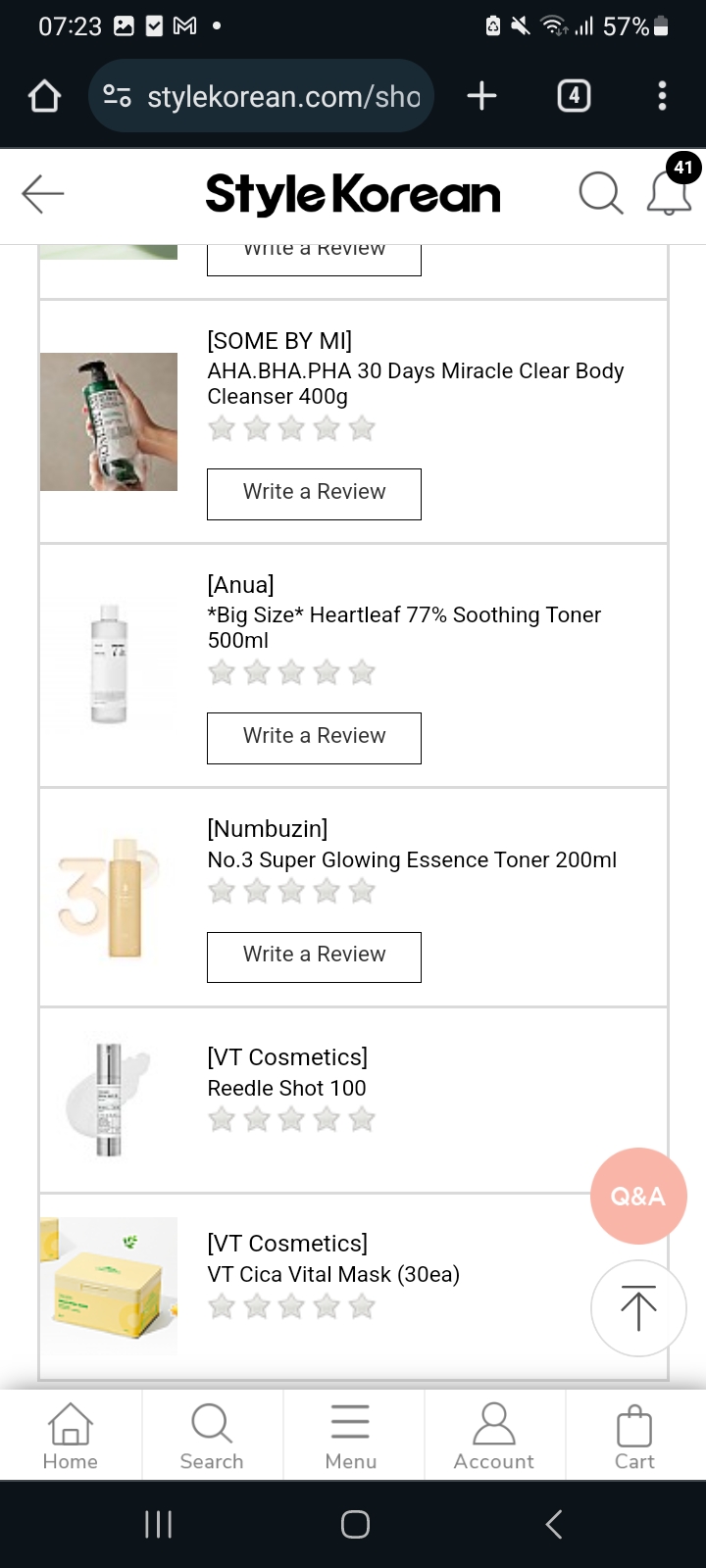This screenshot has width=706, height=1568.
Task: Go to the Home tab
Action: click(71, 1436)
